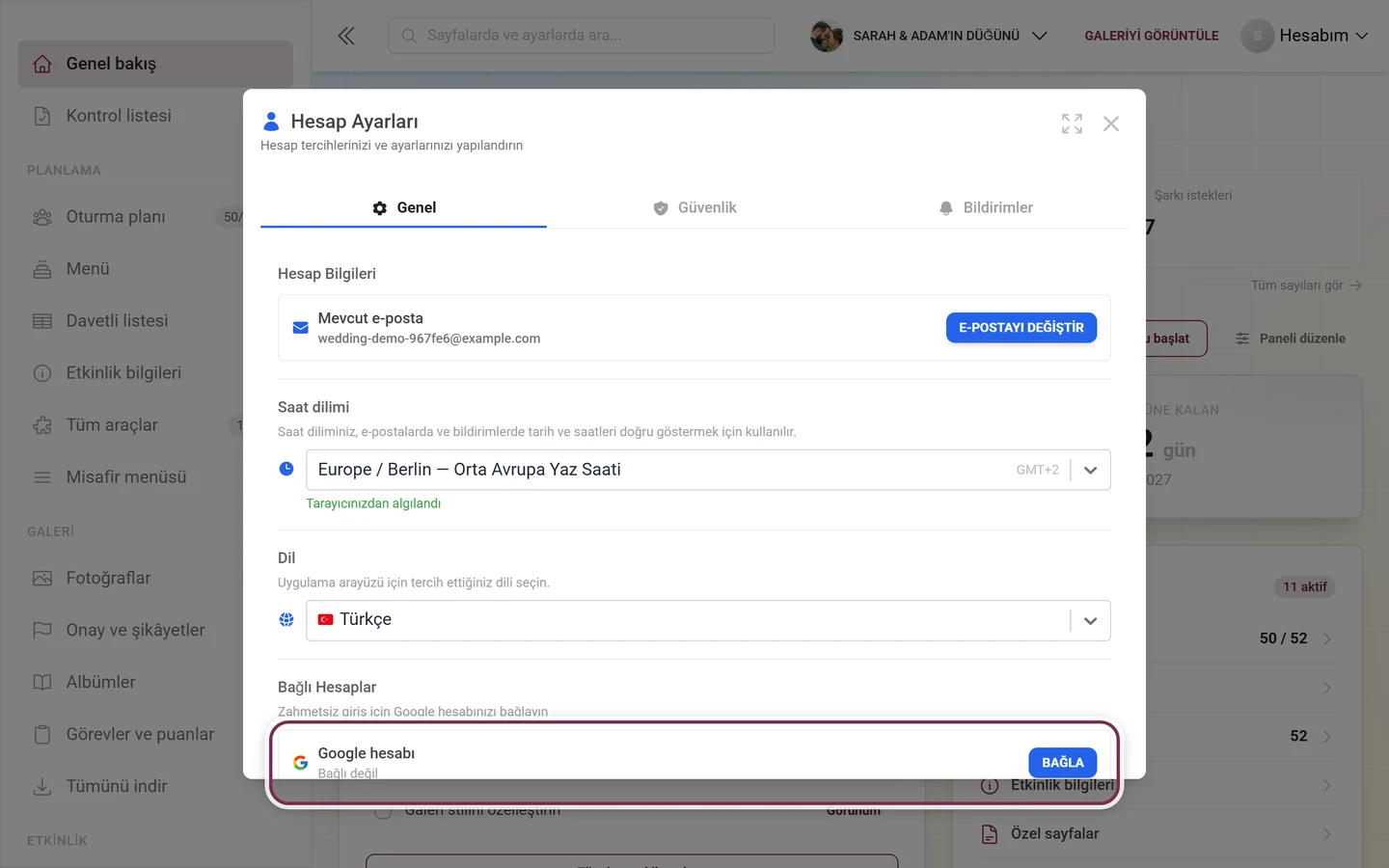Open Oturma planı seating icon
Image resolution: width=1389 pixels, height=868 pixels.
tap(42, 217)
